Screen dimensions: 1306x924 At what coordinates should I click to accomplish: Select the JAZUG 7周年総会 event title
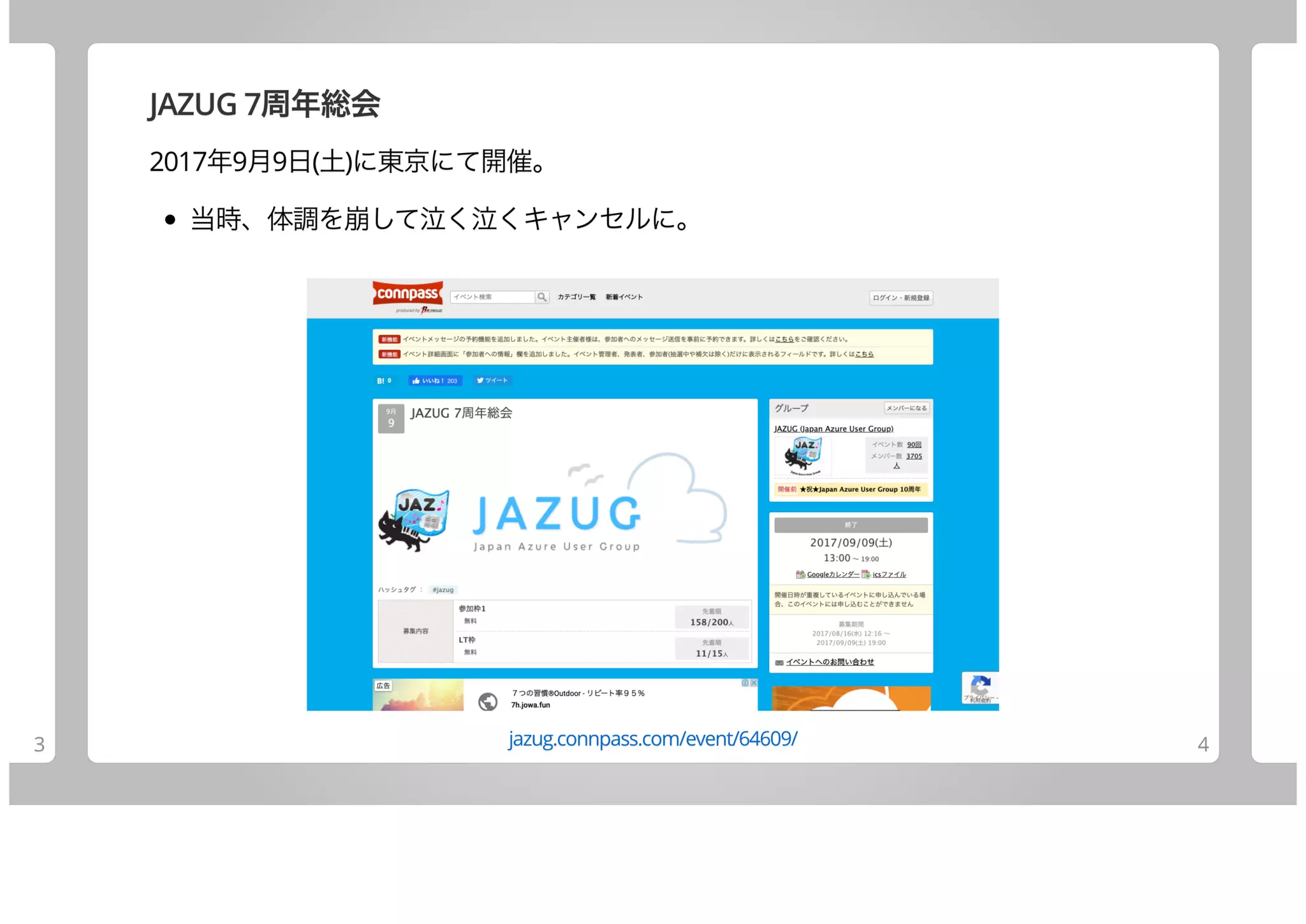461,413
